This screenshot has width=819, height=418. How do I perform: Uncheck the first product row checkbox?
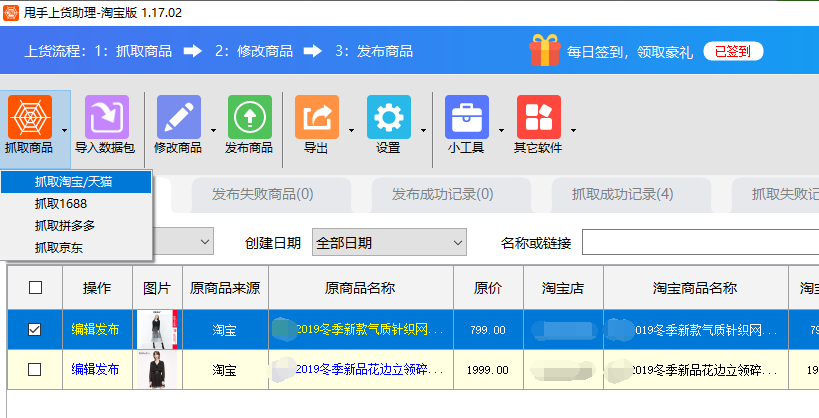click(34, 329)
